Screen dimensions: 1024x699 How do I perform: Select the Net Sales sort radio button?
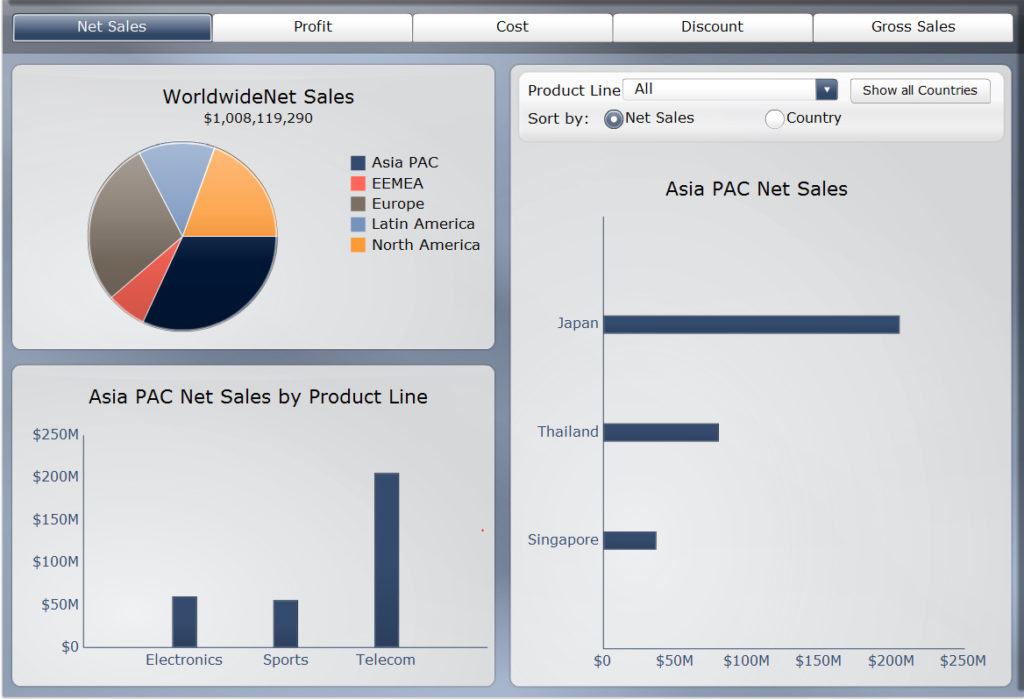click(x=614, y=119)
